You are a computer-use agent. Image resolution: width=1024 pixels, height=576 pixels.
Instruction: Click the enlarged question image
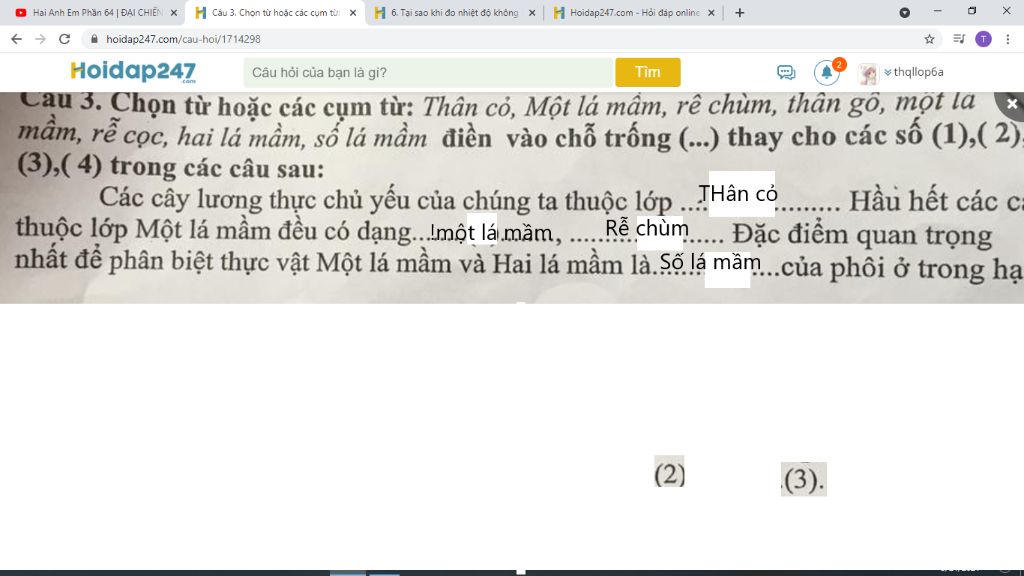(x=512, y=197)
